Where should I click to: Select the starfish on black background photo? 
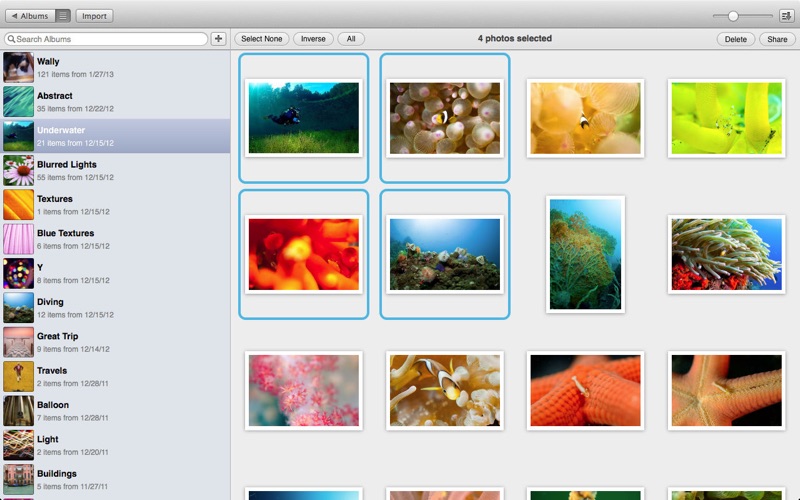(x=727, y=390)
